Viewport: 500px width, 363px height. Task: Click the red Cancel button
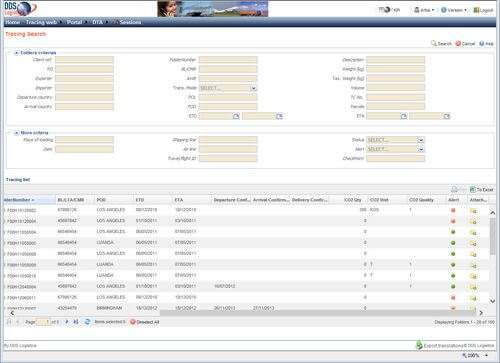click(465, 44)
